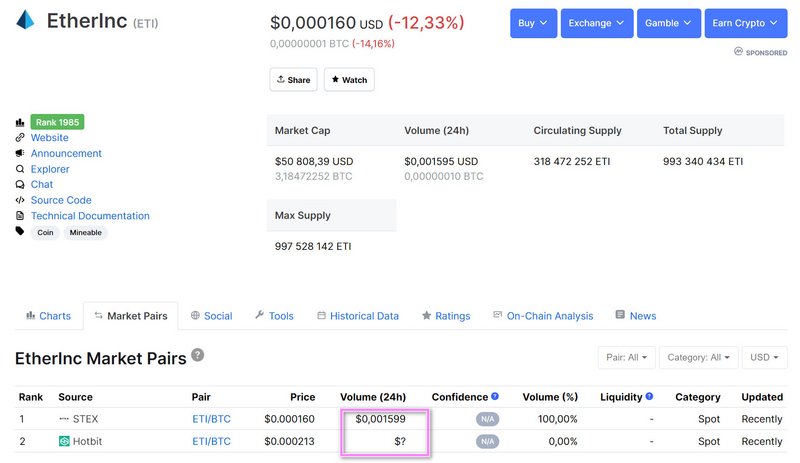Open the USD currency selector
This screenshot has height=463, width=800.
coord(764,357)
